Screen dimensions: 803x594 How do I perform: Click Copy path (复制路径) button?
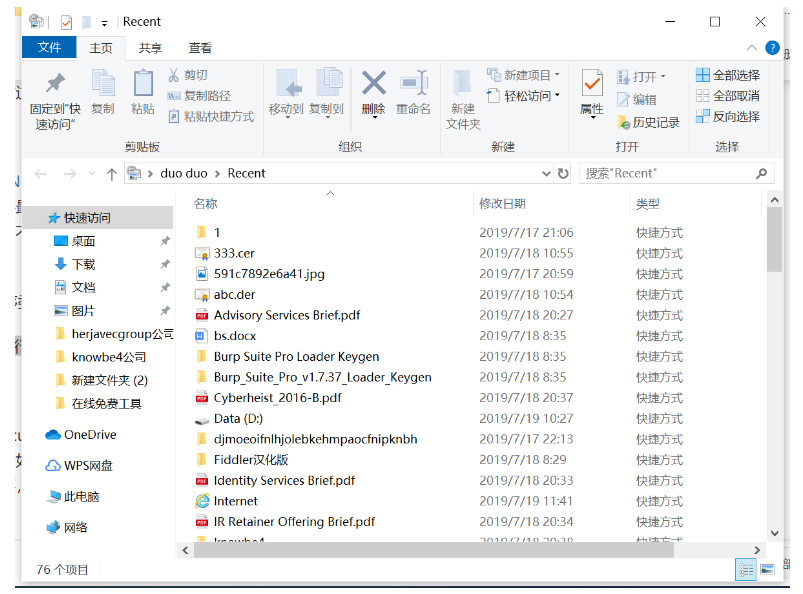point(200,96)
